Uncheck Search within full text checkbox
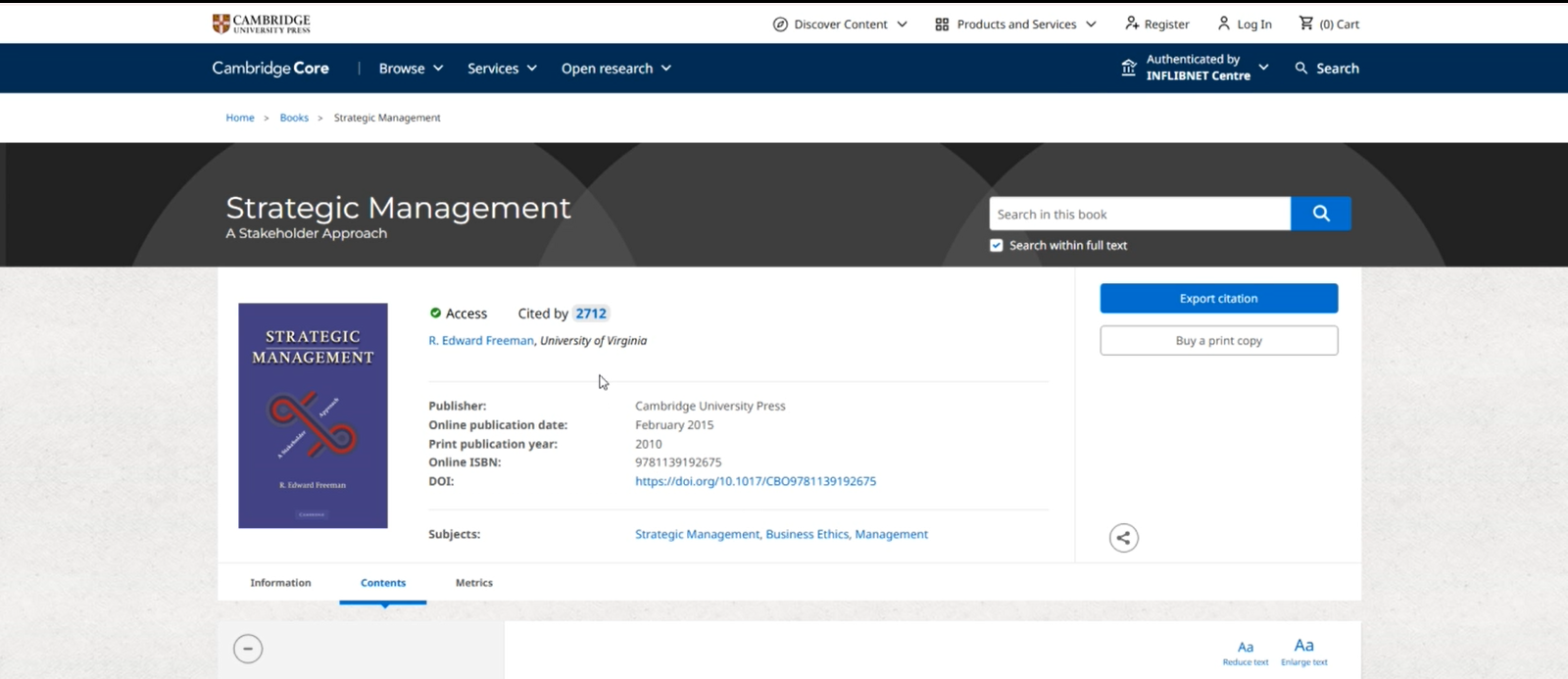The width and height of the screenshot is (1568, 679). (997, 246)
